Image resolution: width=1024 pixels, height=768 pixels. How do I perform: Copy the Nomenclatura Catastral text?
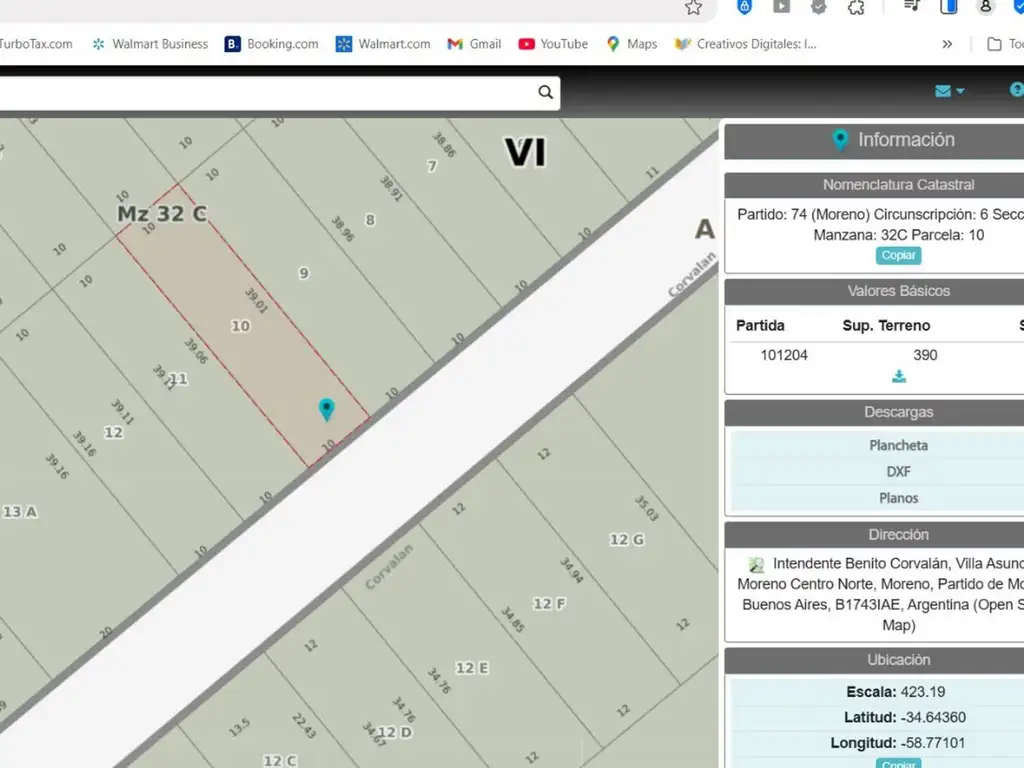(x=898, y=255)
